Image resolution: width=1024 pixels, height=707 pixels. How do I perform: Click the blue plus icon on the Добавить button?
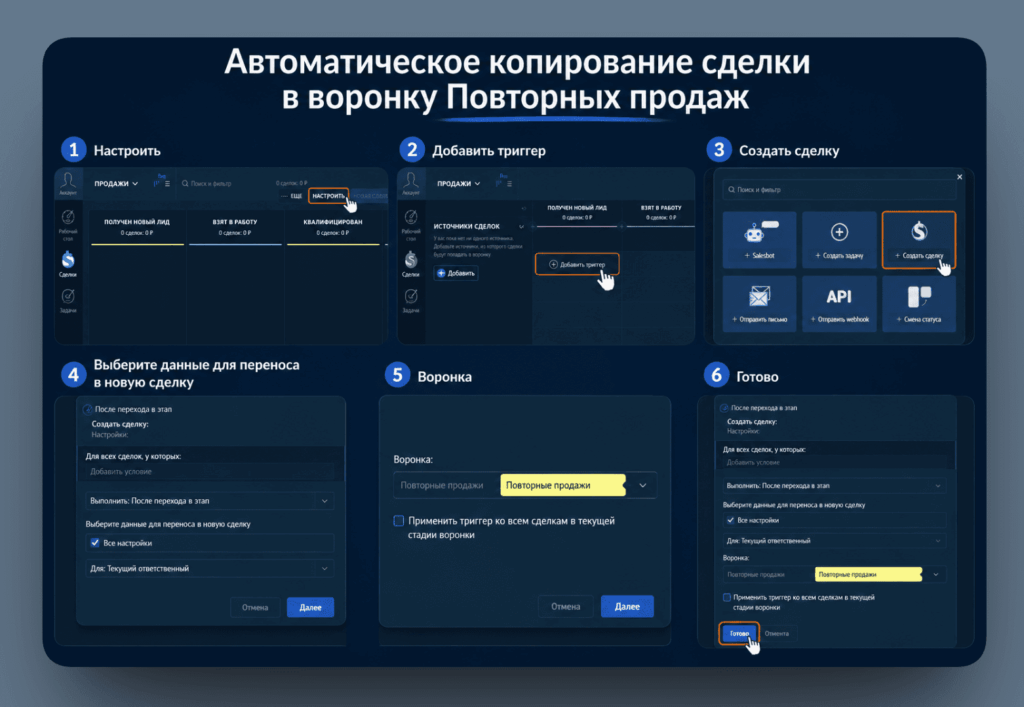pyautogui.click(x=441, y=273)
